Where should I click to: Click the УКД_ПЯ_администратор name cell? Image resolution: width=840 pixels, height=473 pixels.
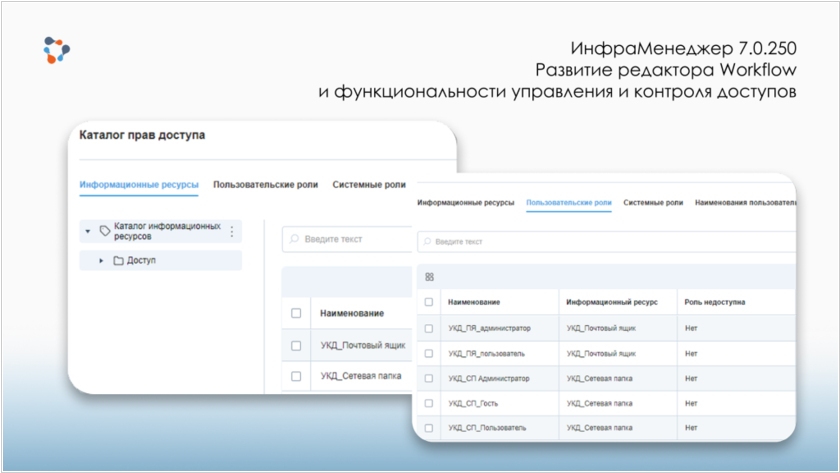pyautogui.click(x=489, y=328)
